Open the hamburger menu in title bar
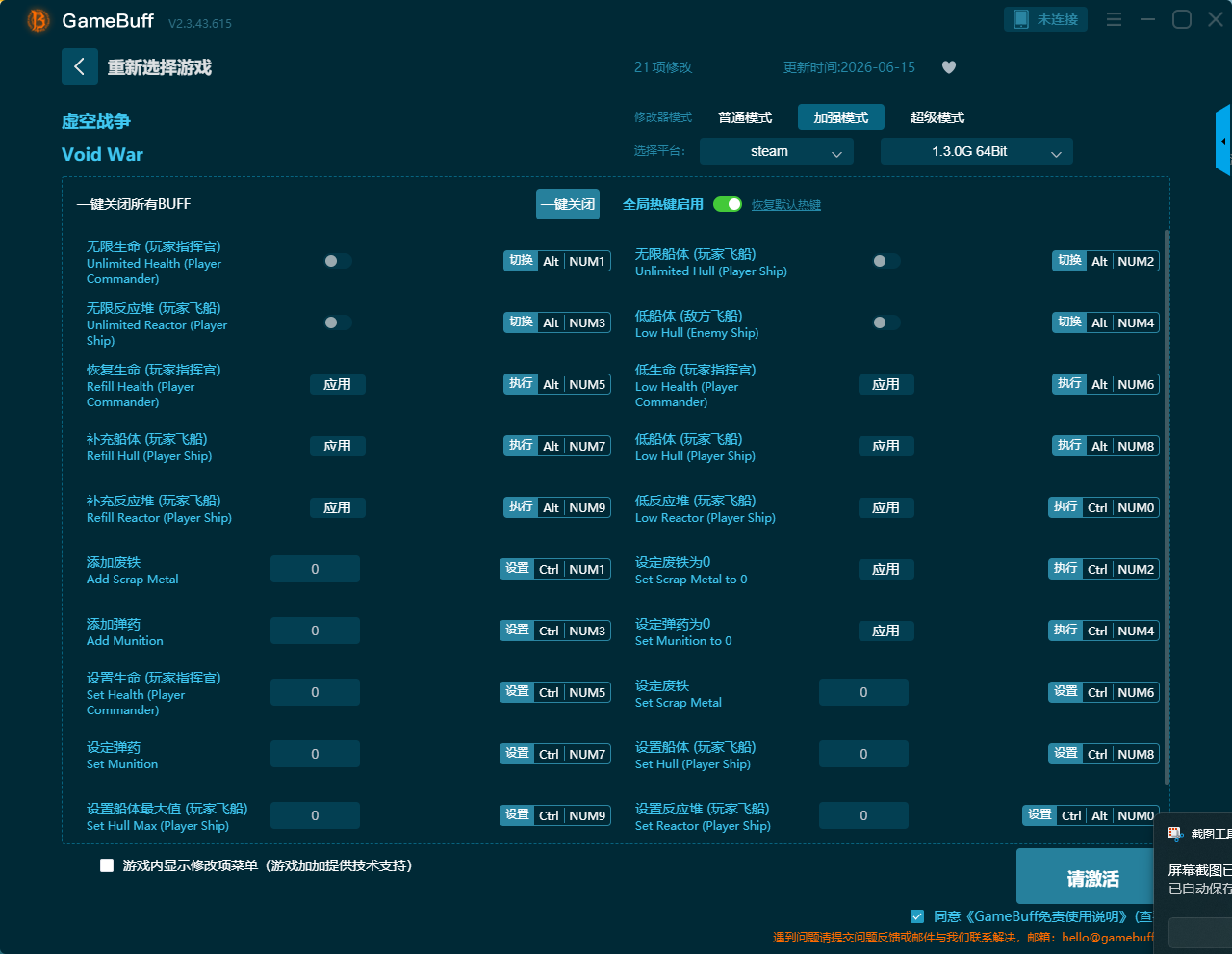 [1114, 19]
